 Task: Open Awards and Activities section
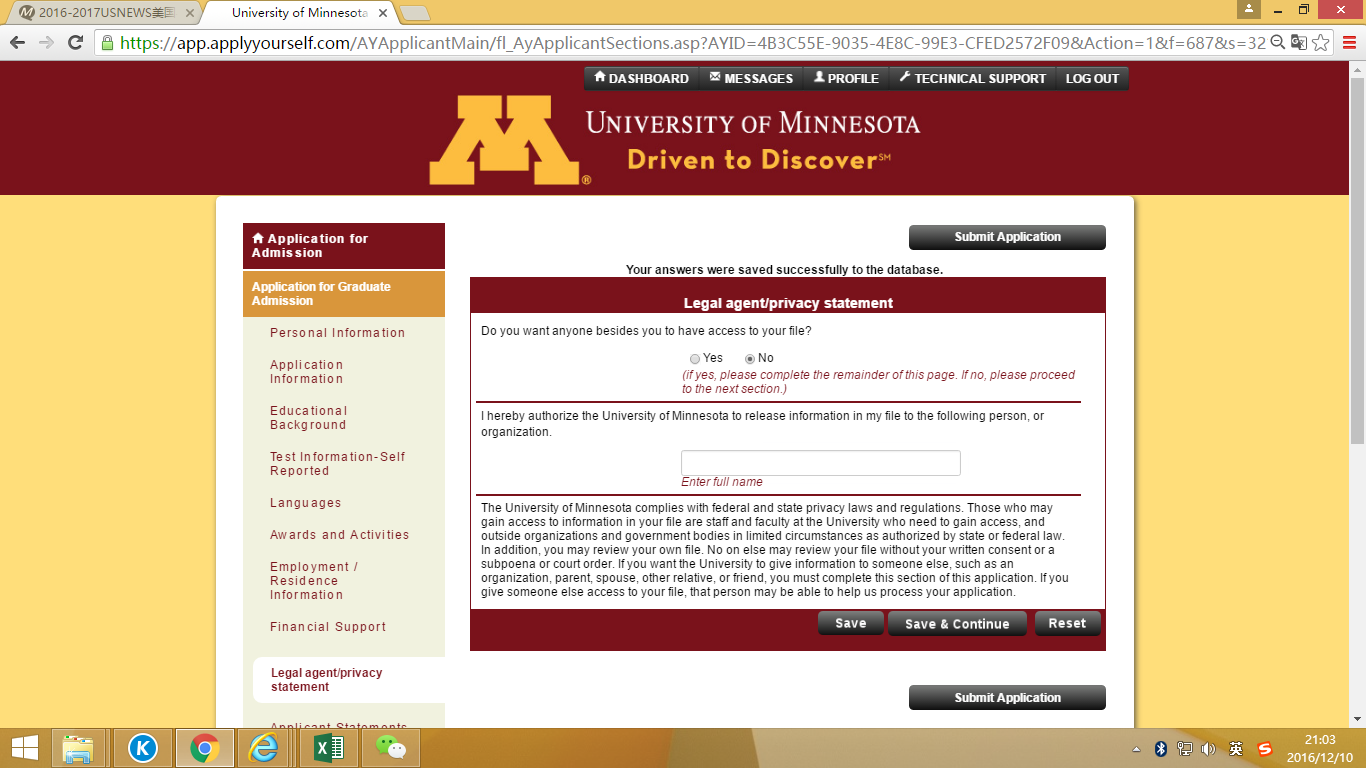pyautogui.click(x=340, y=535)
